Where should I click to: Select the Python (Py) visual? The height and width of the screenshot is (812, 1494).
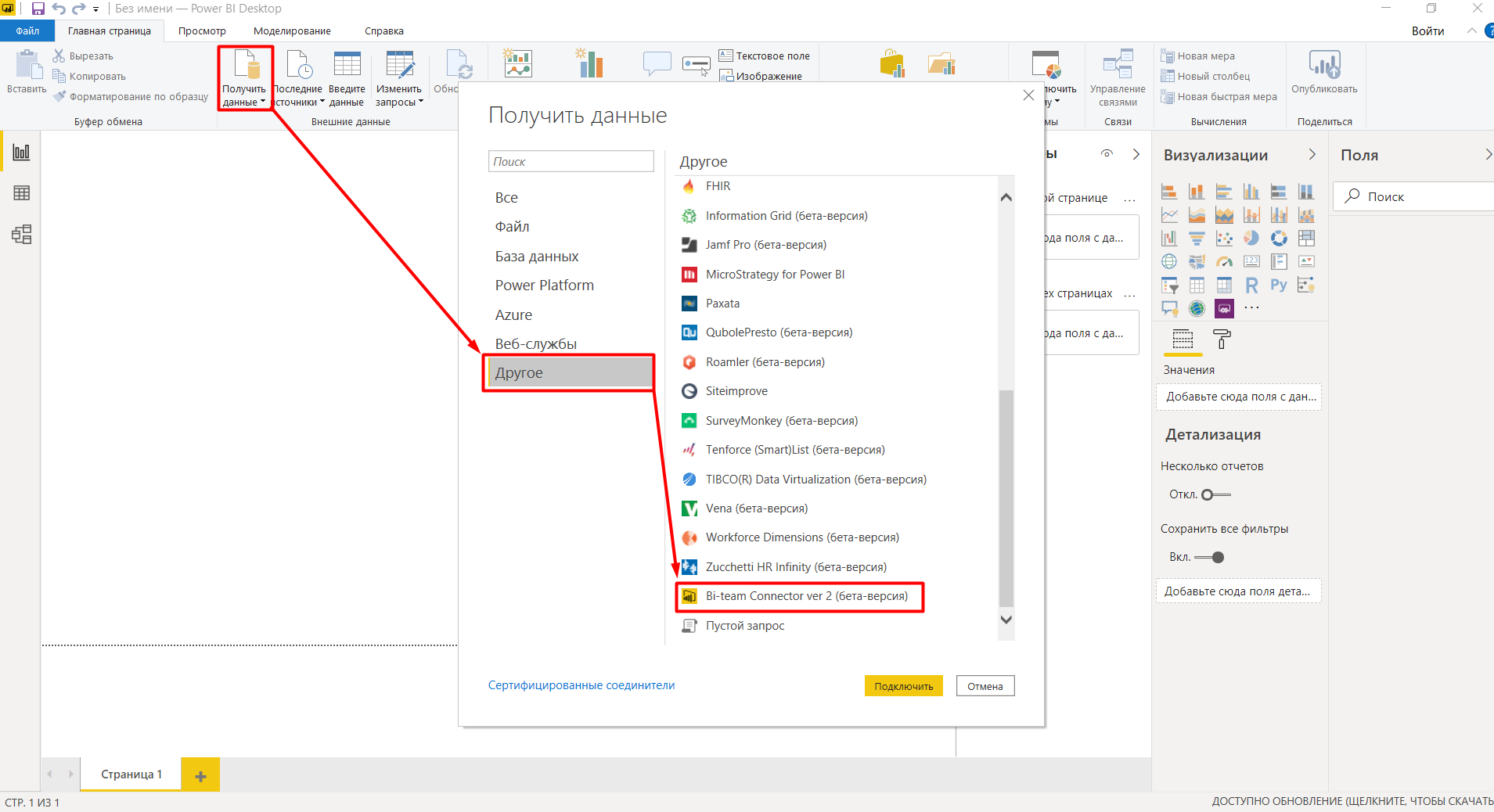pyautogui.click(x=1279, y=286)
